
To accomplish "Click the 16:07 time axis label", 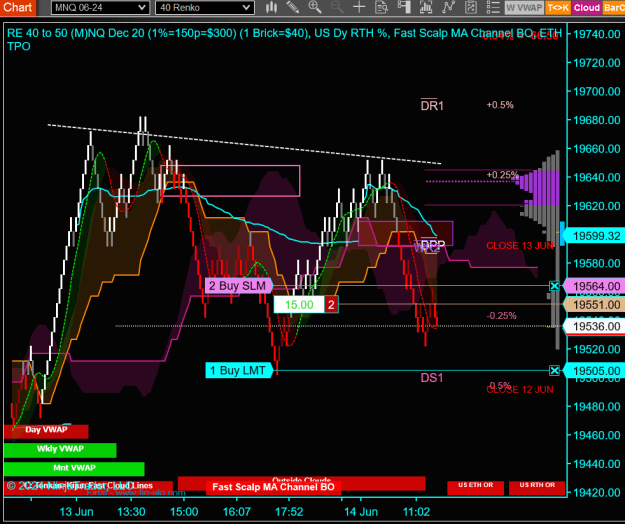I will click(237, 512).
